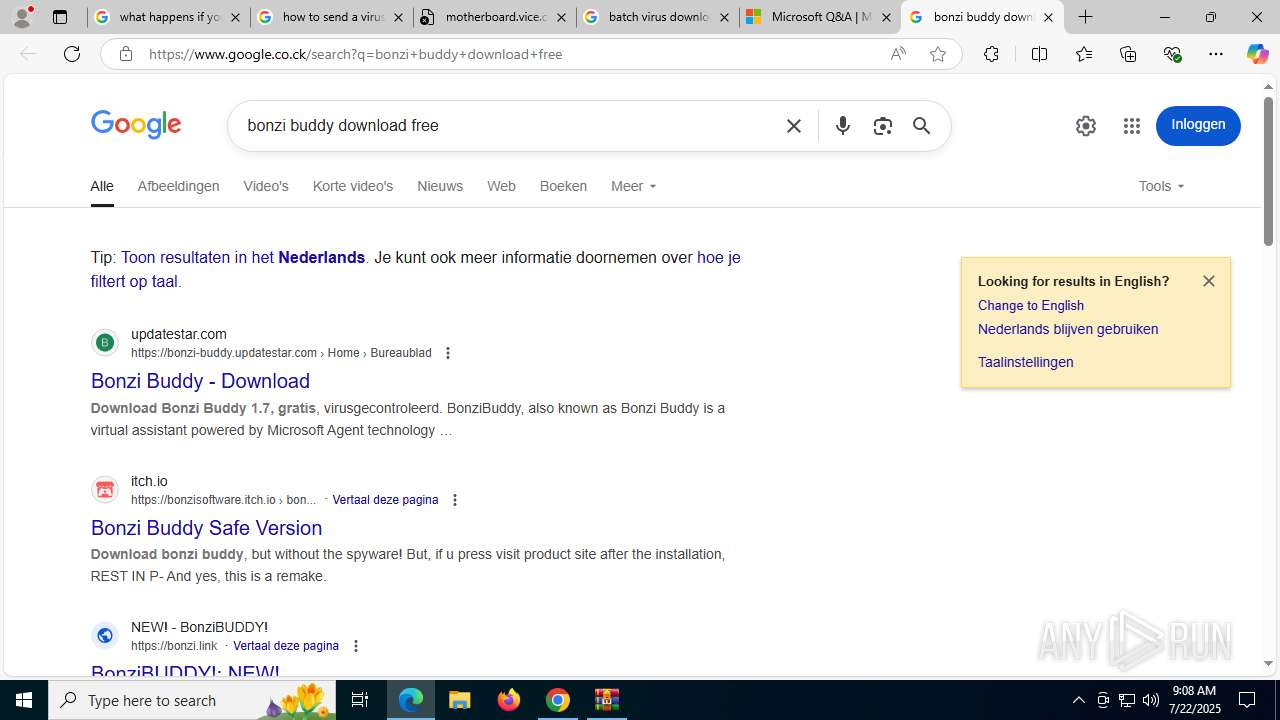Image resolution: width=1280 pixels, height=720 pixels.
Task: View site information lock icon
Action: pyautogui.click(x=125, y=54)
